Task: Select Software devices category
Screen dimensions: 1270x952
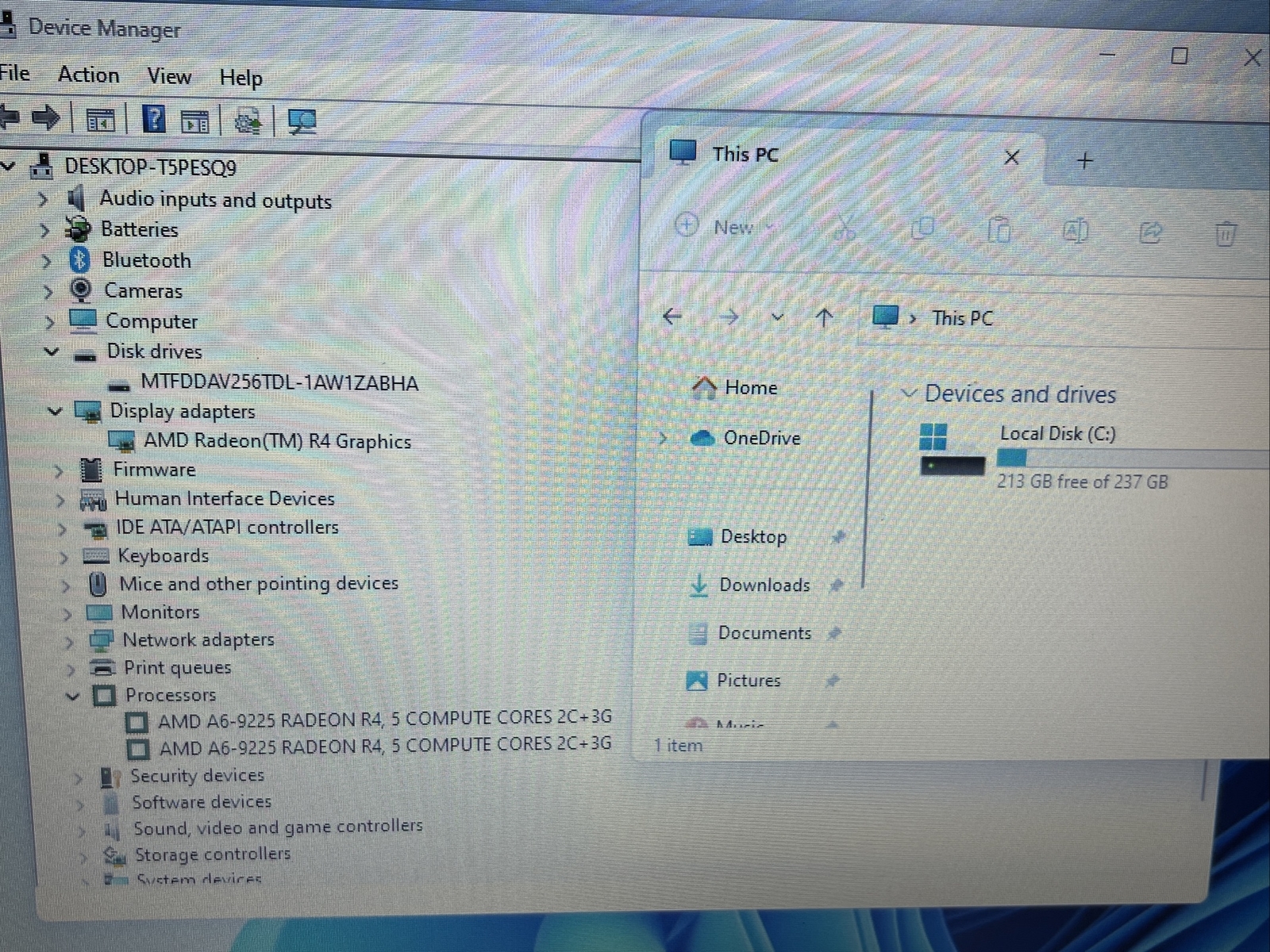Action: [x=202, y=802]
